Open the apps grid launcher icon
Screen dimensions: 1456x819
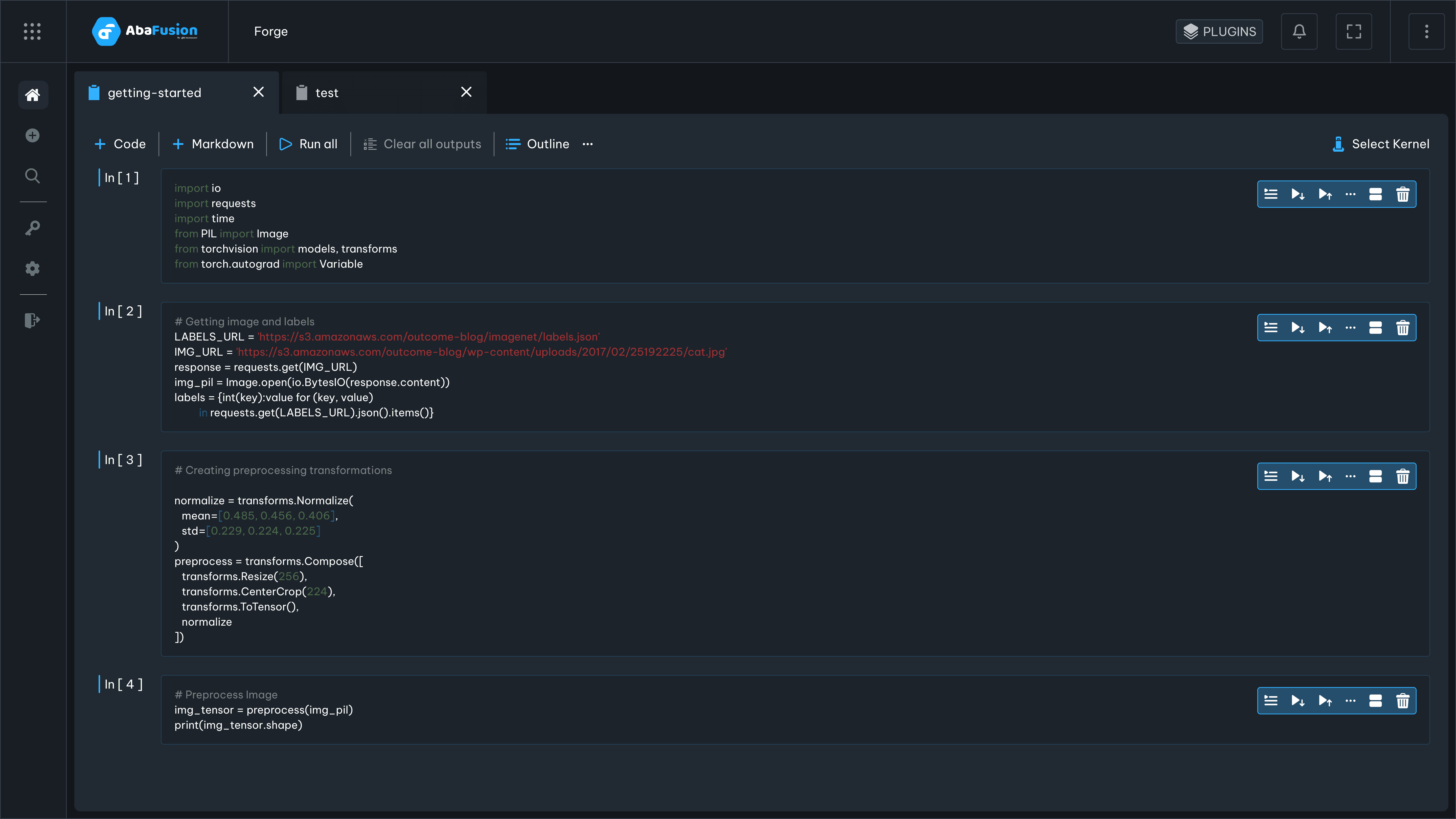pyautogui.click(x=32, y=31)
